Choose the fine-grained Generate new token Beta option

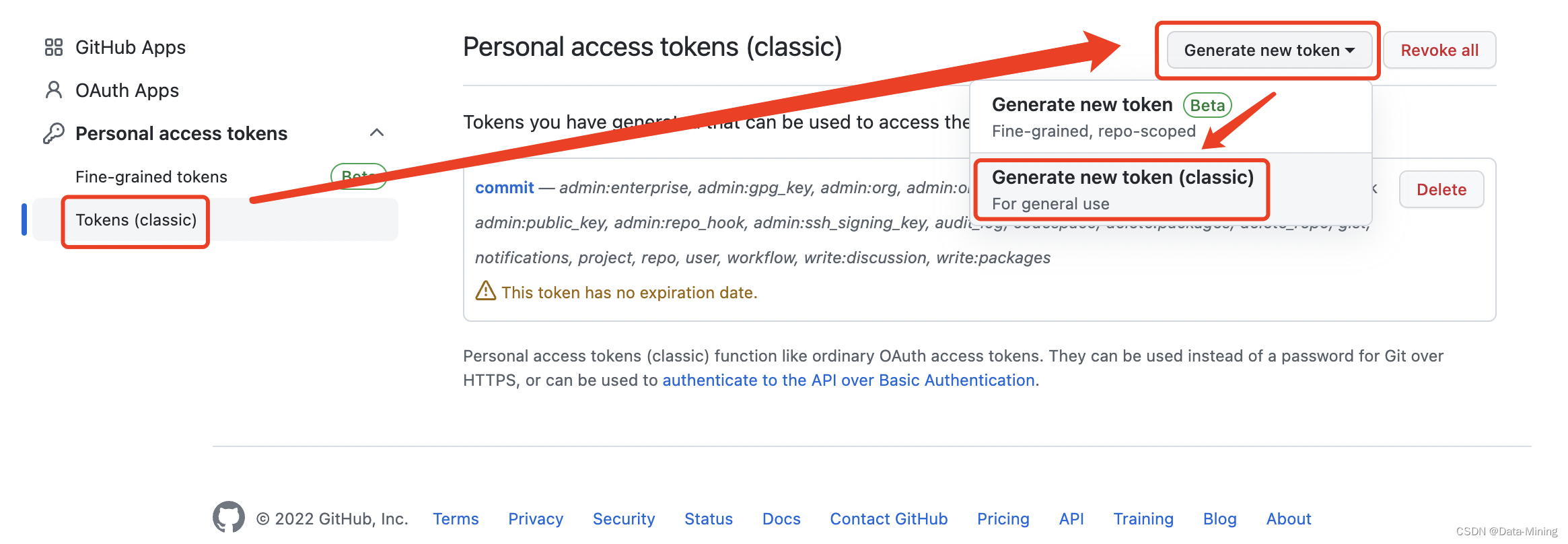(1112, 116)
